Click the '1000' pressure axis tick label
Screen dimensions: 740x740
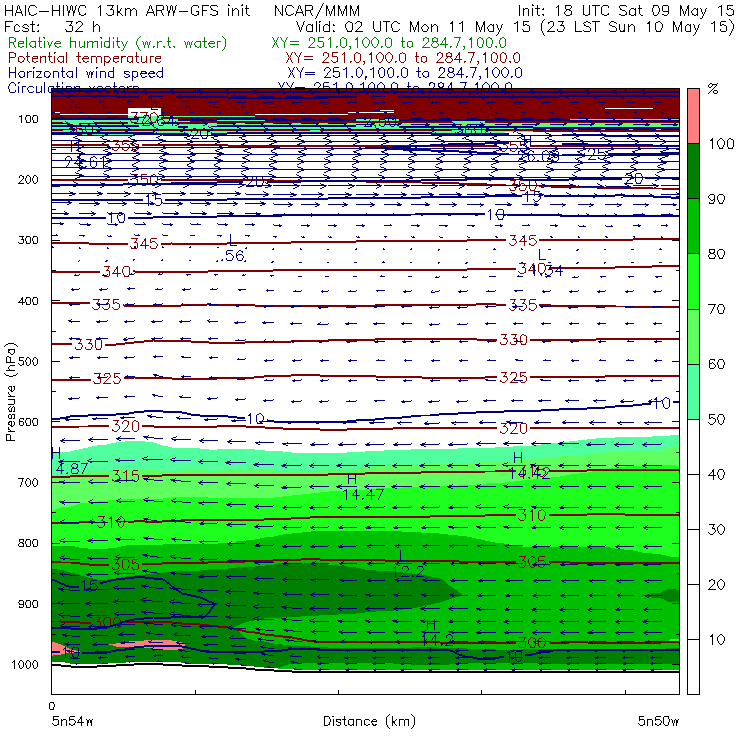(27, 665)
